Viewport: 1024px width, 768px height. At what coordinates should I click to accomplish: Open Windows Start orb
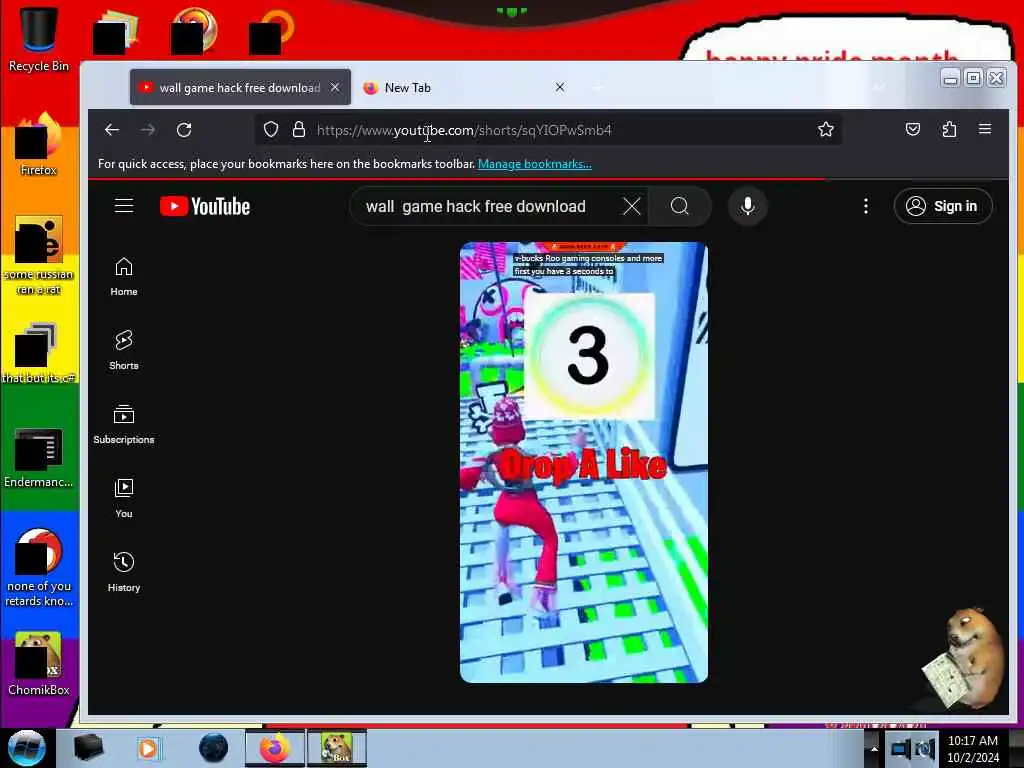[x=27, y=748]
